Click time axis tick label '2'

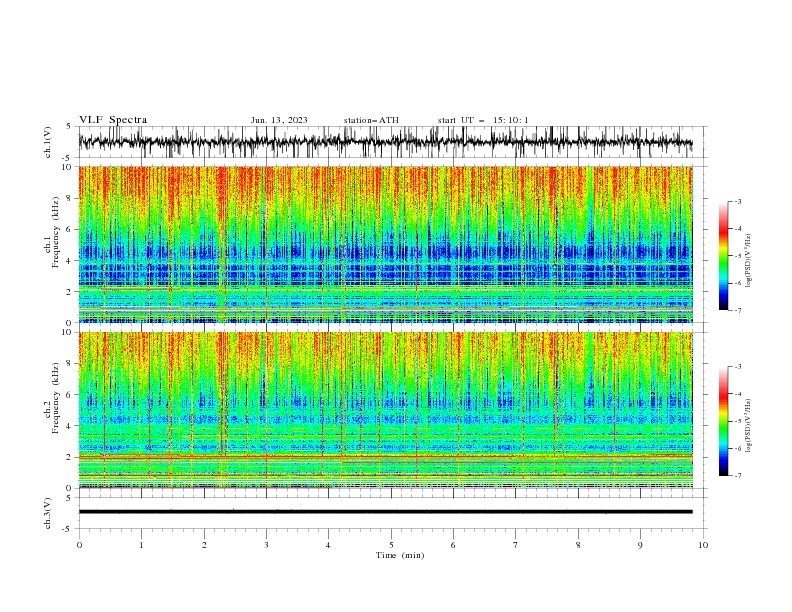[204, 545]
